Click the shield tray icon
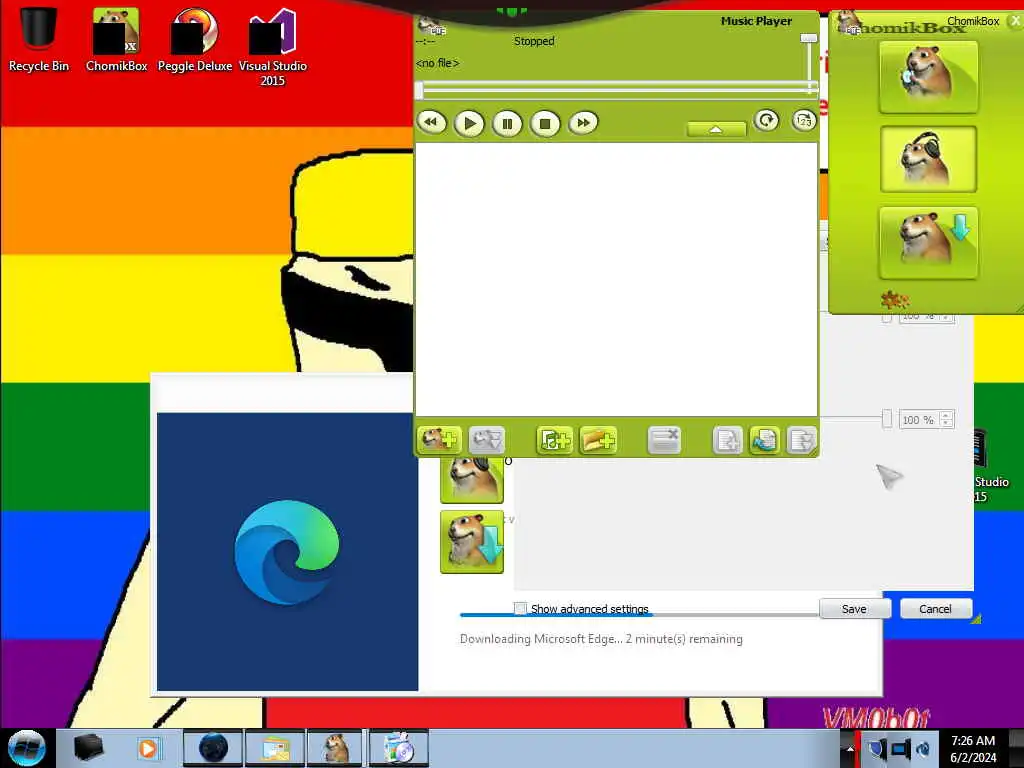The height and width of the screenshot is (768, 1024). 877,748
